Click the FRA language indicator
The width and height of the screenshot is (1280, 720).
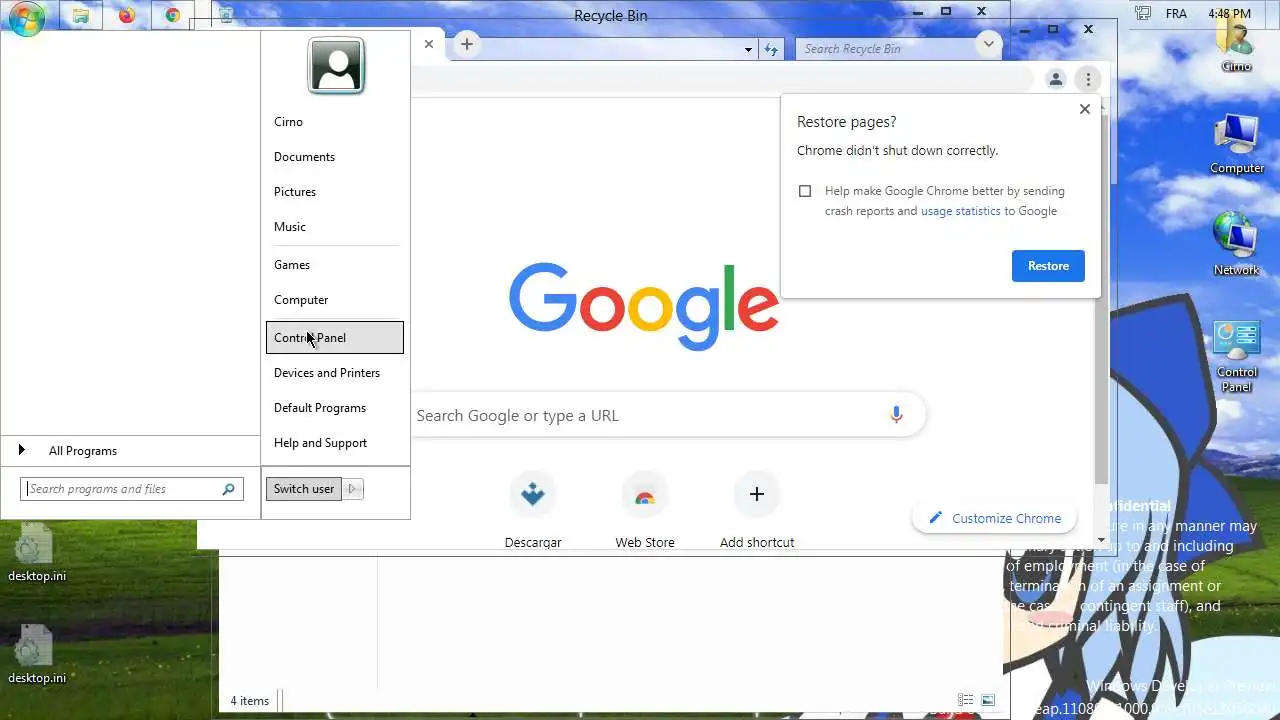1177,14
